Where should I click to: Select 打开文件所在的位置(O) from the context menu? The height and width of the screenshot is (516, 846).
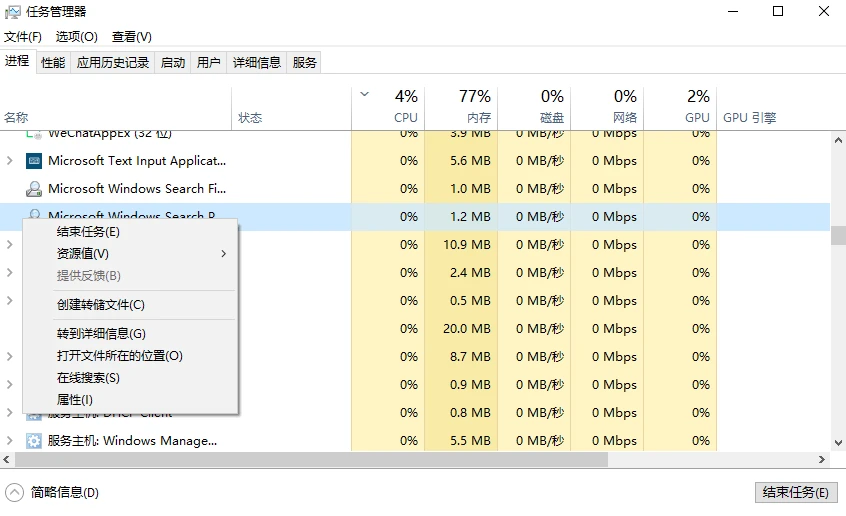click(x=120, y=356)
